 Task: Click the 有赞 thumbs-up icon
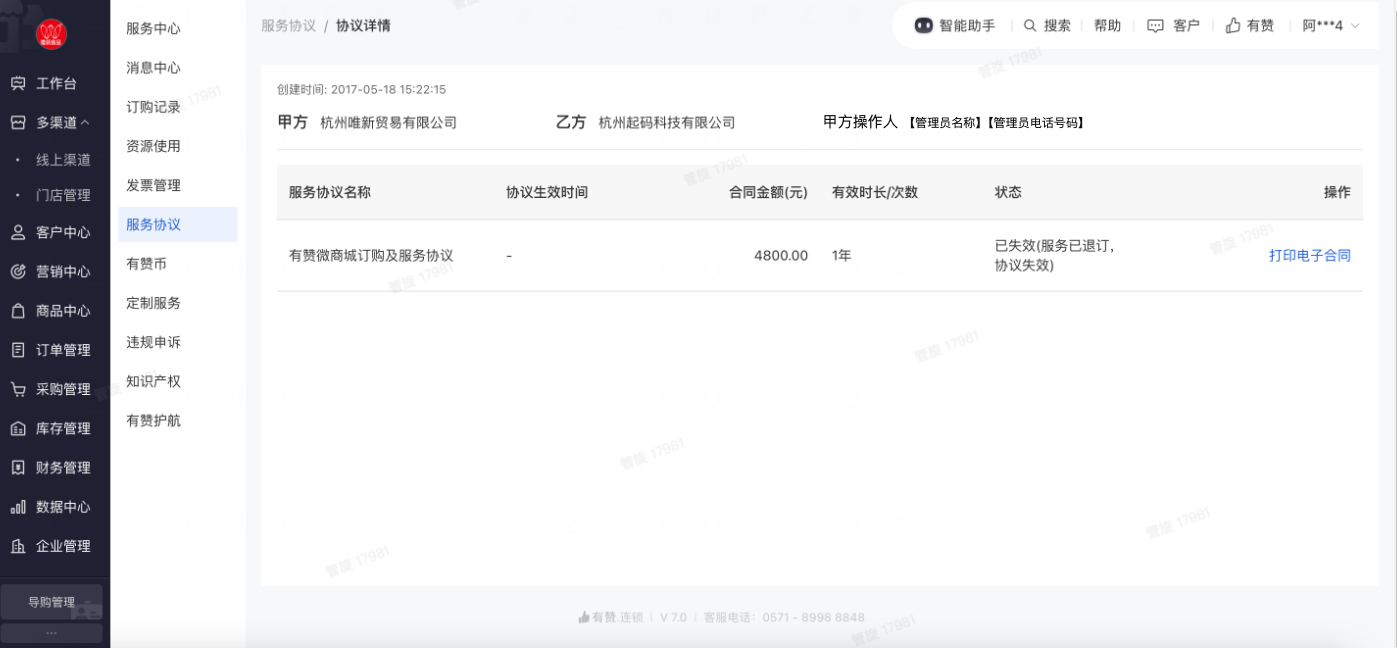coord(1233,26)
